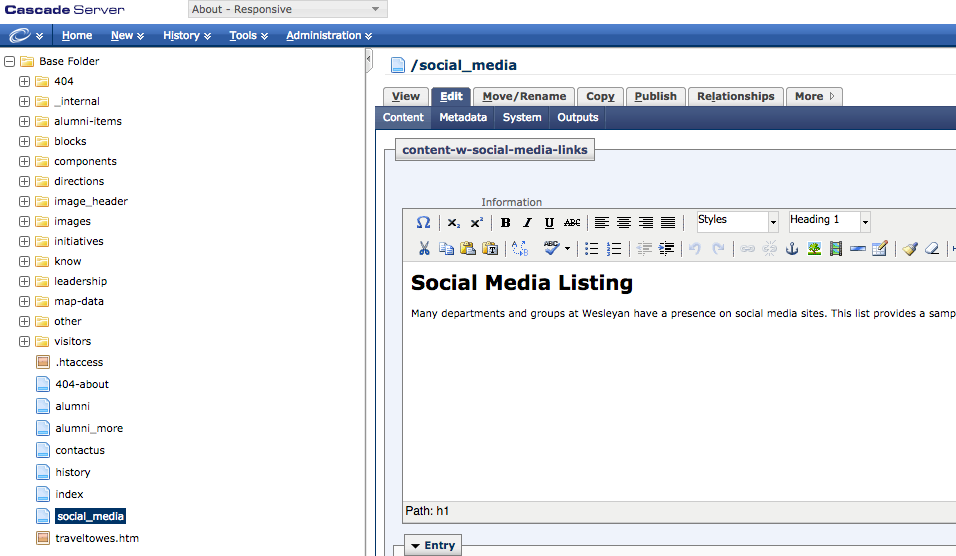This screenshot has width=956, height=556.
Task: Paste as plain text icon
Action: (x=490, y=248)
